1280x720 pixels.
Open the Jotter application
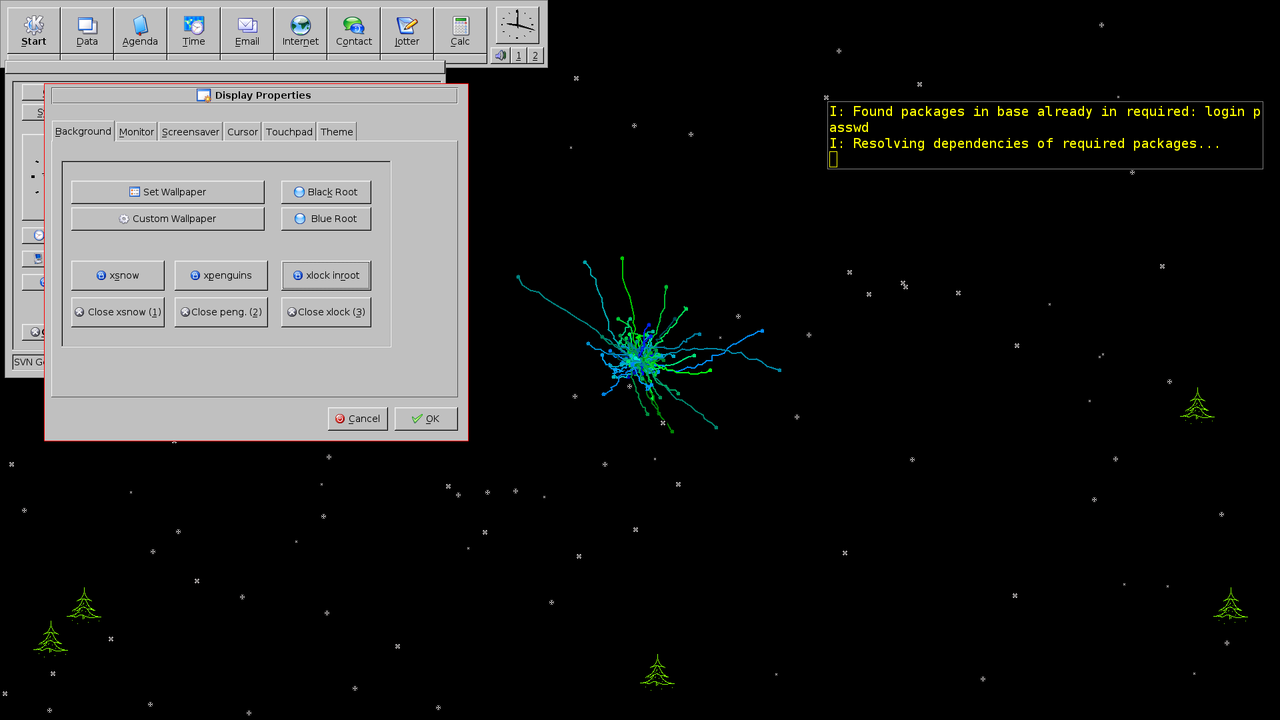click(407, 30)
